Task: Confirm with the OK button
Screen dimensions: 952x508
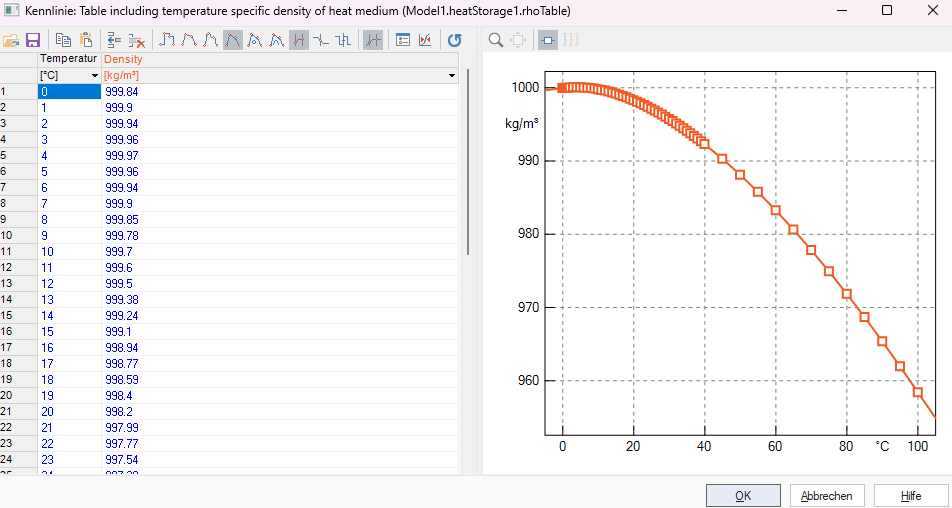Action: point(743,496)
